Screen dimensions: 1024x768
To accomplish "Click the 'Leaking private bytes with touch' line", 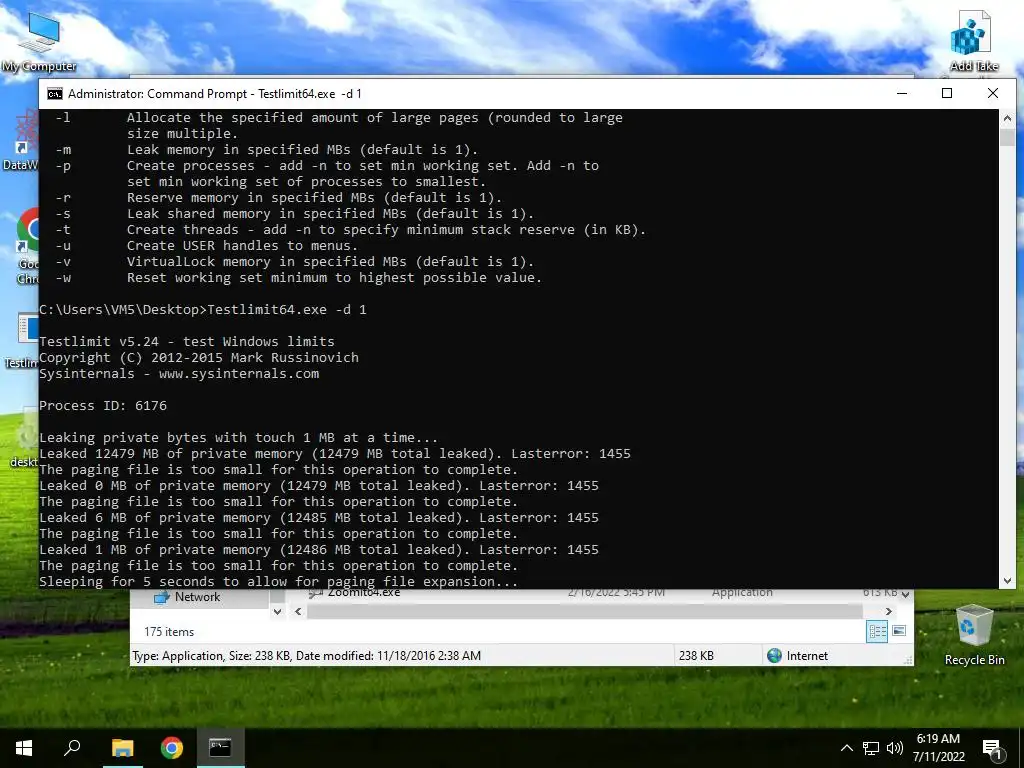I will coord(238,438).
